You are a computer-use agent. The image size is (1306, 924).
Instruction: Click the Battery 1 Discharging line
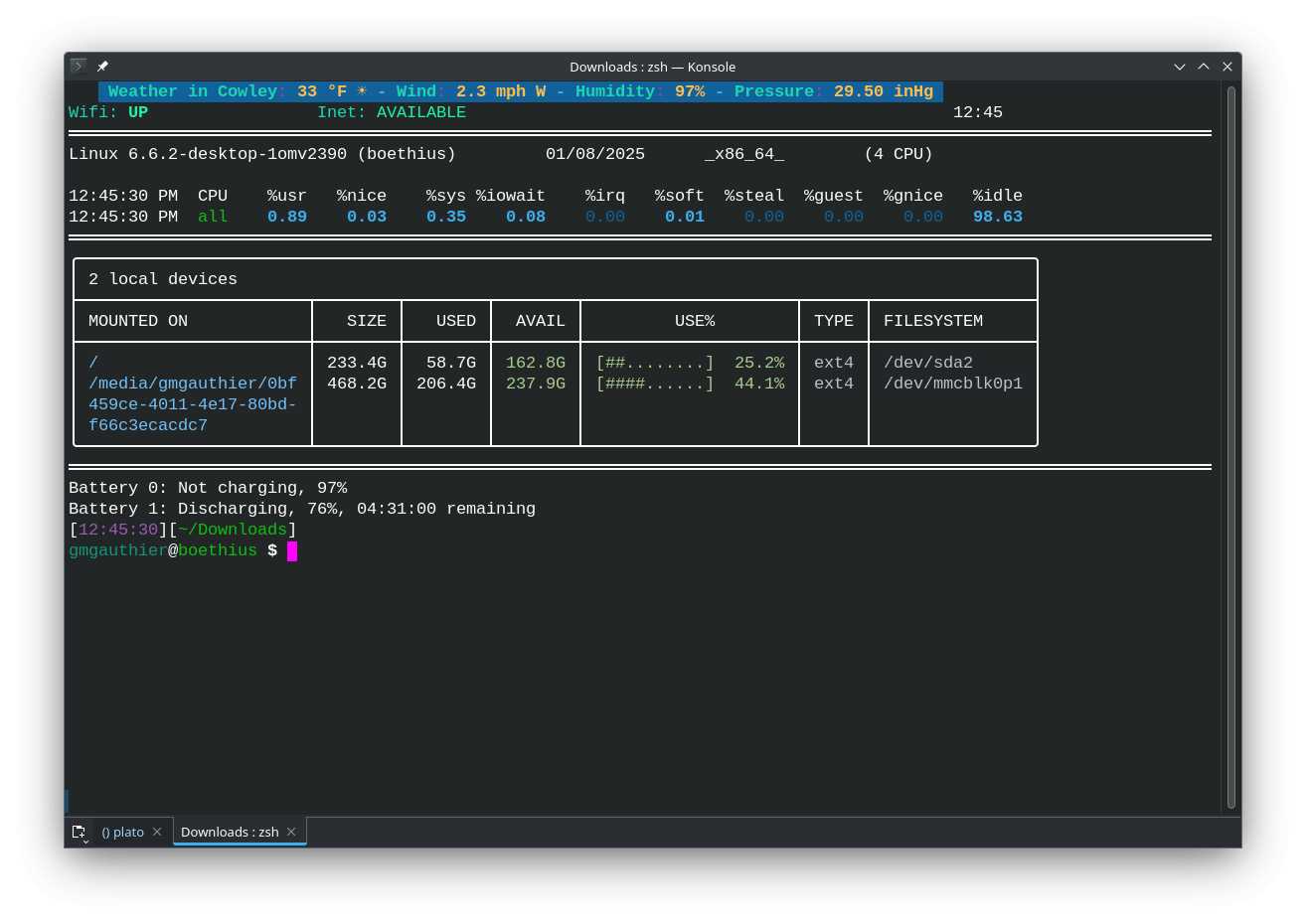point(302,509)
